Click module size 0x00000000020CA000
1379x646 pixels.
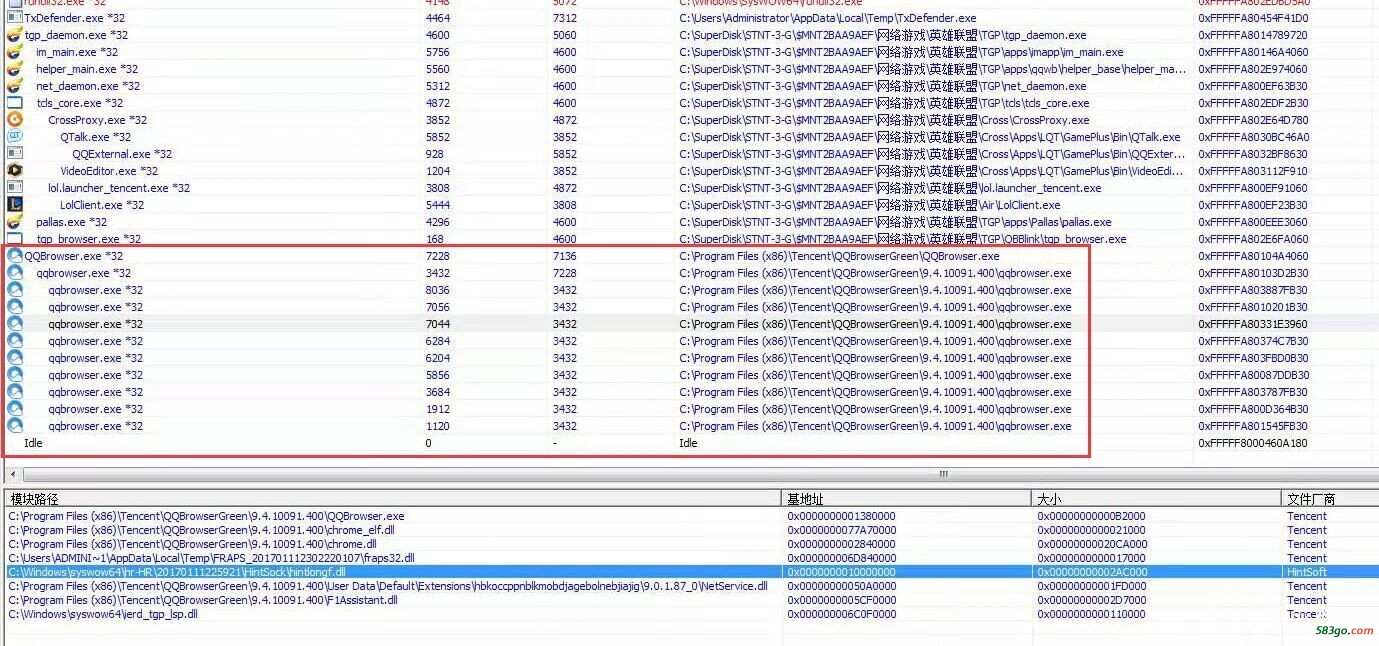pyautogui.click(x=1092, y=544)
